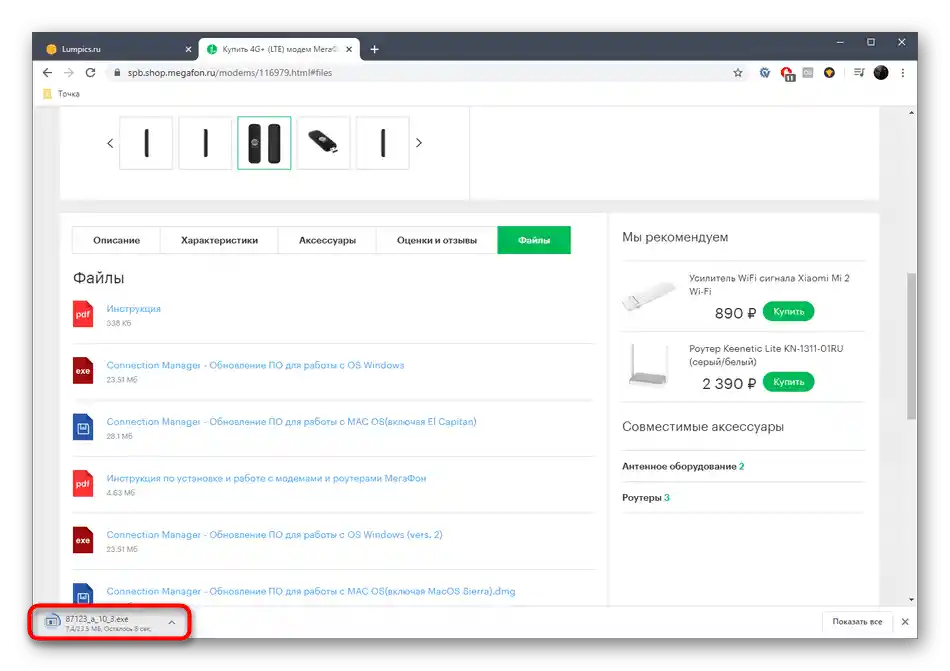The width and height of the screenshot is (950, 671).
Task: Click the browser forward arrow
Action: (69, 73)
